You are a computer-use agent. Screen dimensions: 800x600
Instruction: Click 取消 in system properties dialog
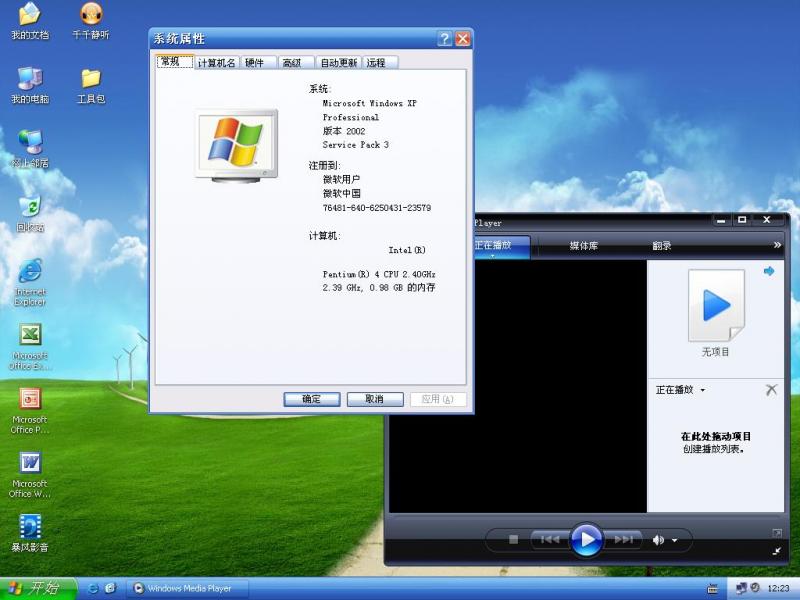pyautogui.click(x=375, y=399)
